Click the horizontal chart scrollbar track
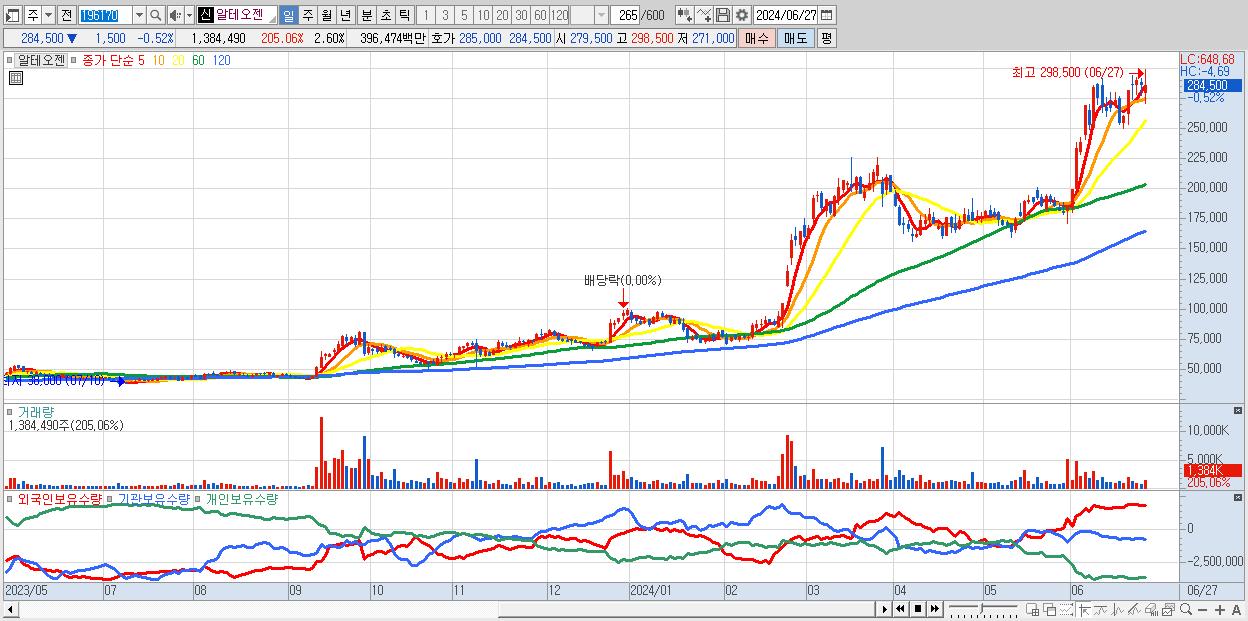1248x621 pixels. pyautogui.click(x=446, y=609)
